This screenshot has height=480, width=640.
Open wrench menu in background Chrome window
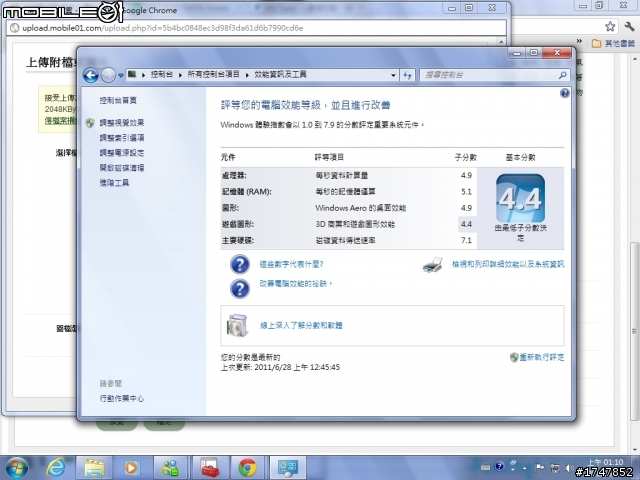click(x=629, y=27)
